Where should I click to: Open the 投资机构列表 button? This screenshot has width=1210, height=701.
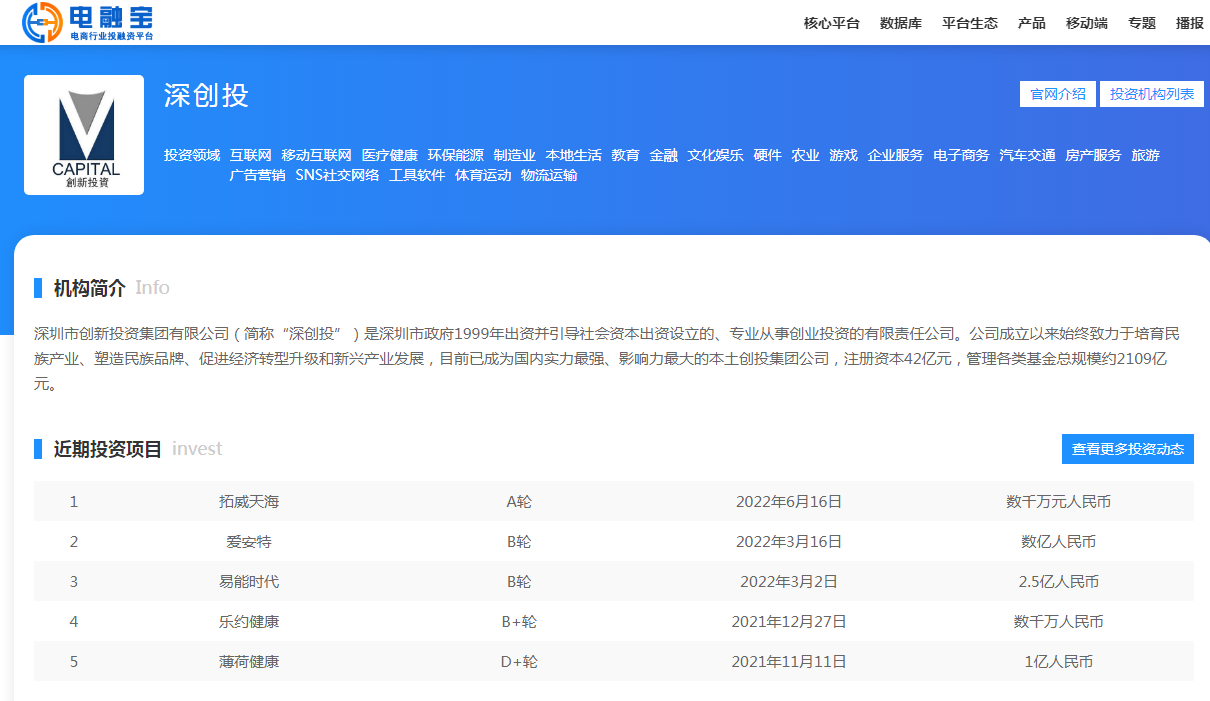coord(1152,94)
